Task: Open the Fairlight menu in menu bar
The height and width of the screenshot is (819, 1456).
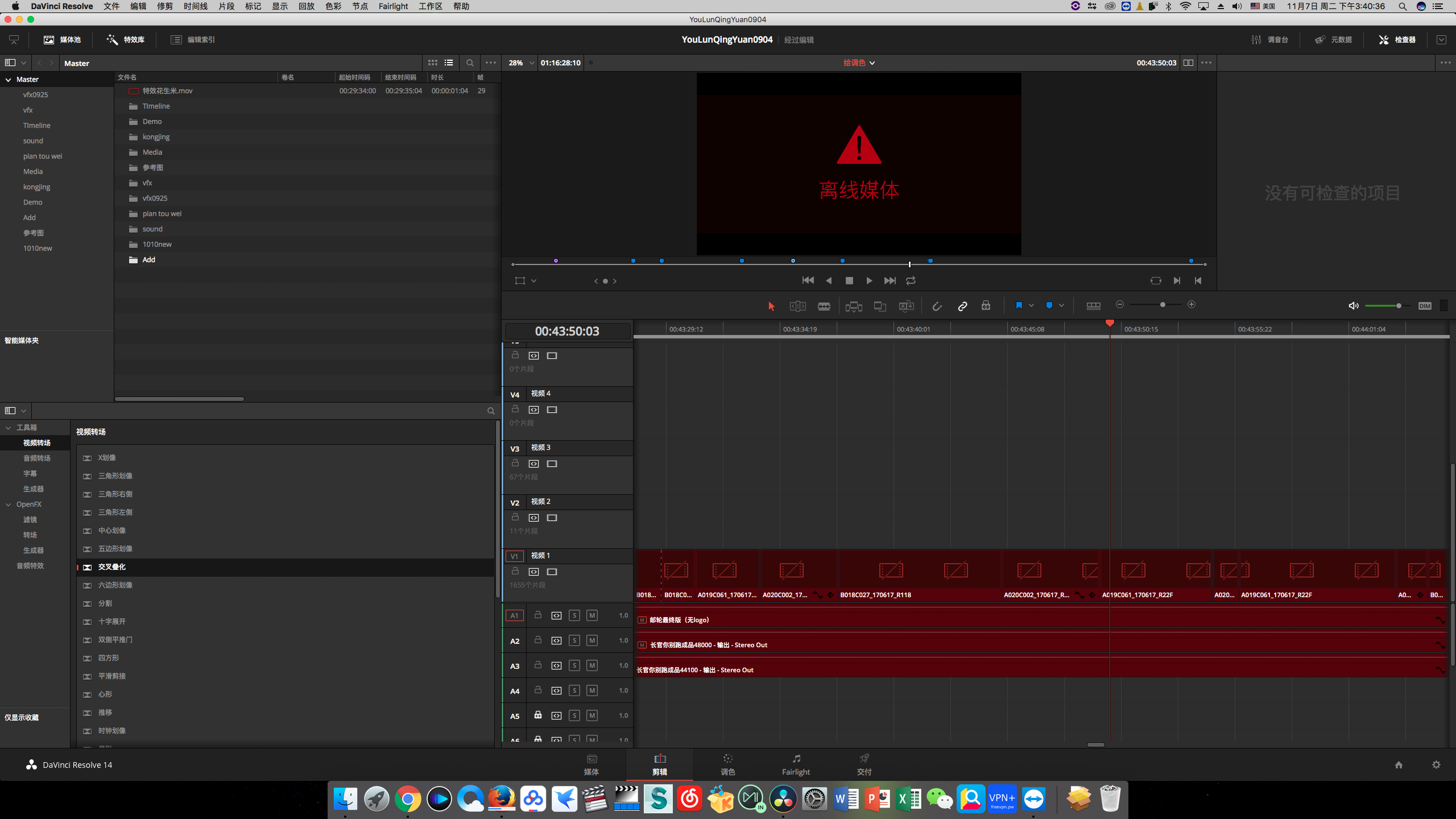Action: [393, 6]
